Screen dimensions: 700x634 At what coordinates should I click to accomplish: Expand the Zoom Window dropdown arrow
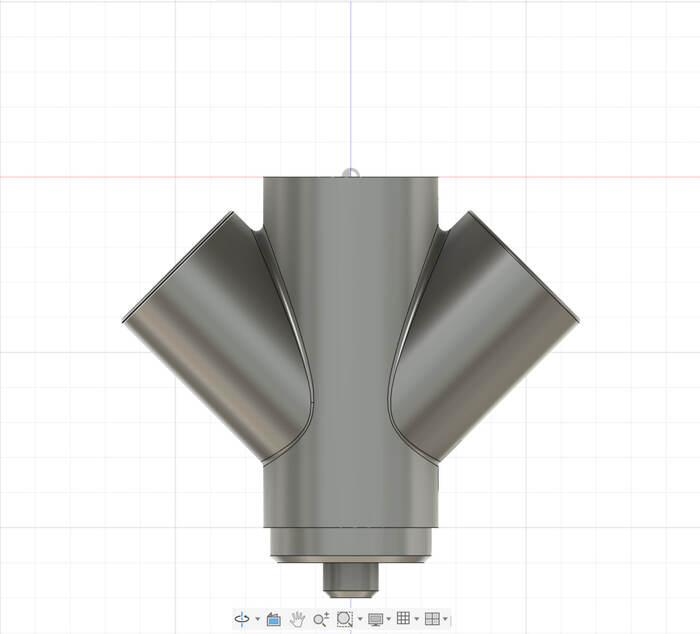click(x=360, y=620)
